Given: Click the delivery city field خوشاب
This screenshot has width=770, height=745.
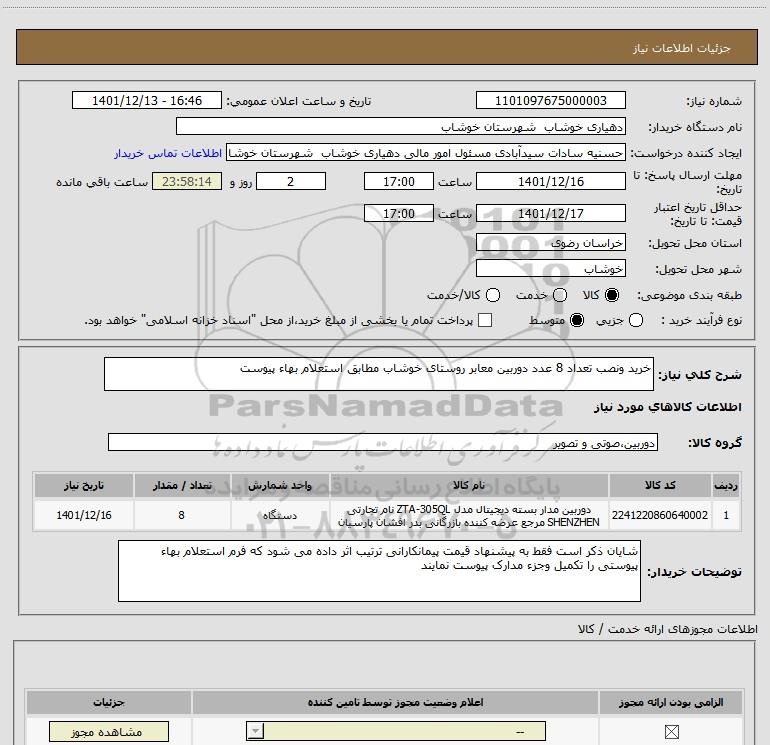Looking at the screenshot, I should pyautogui.click(x=550, y=269).
